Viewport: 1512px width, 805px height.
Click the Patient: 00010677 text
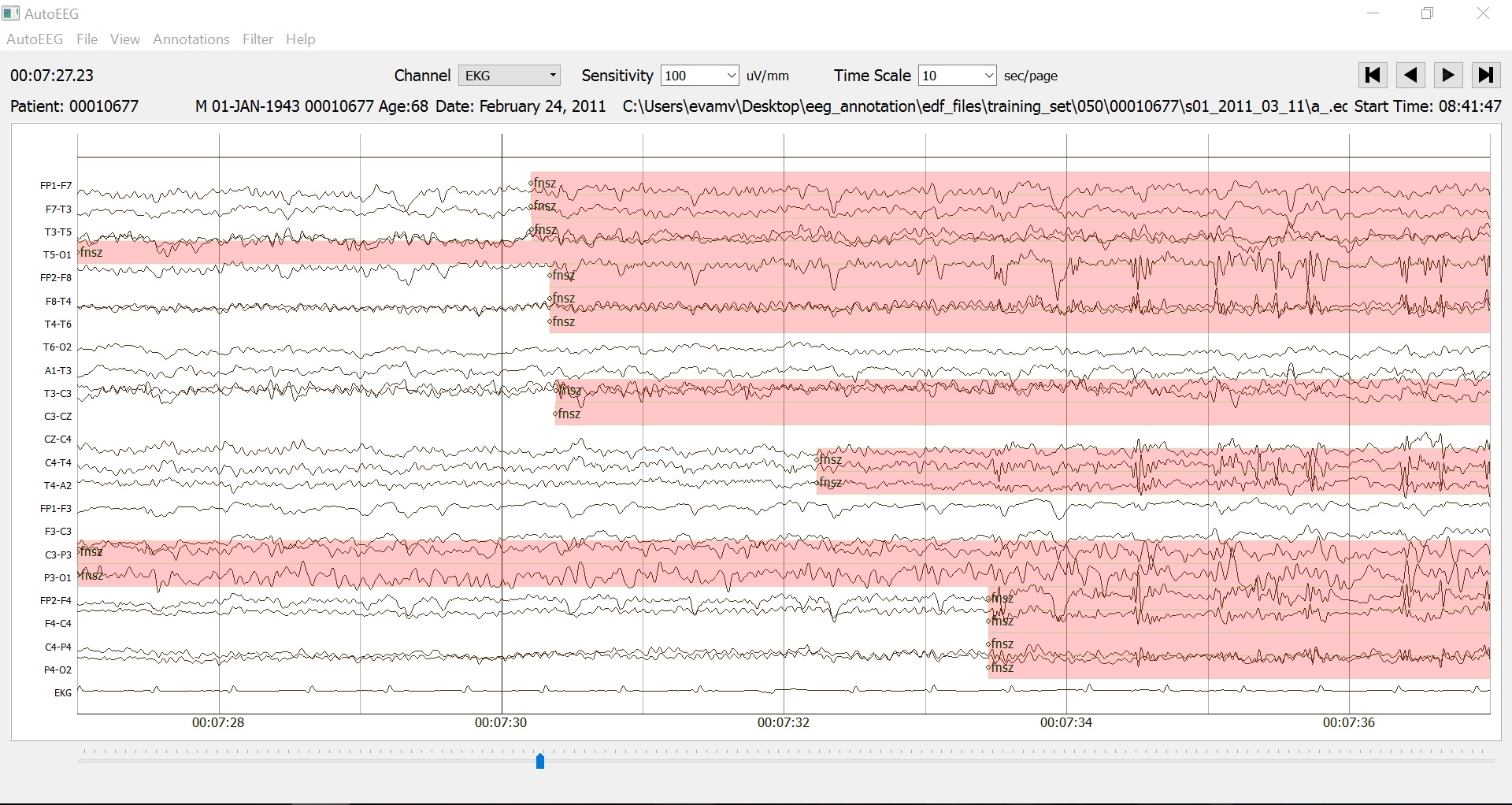(75, 106)
